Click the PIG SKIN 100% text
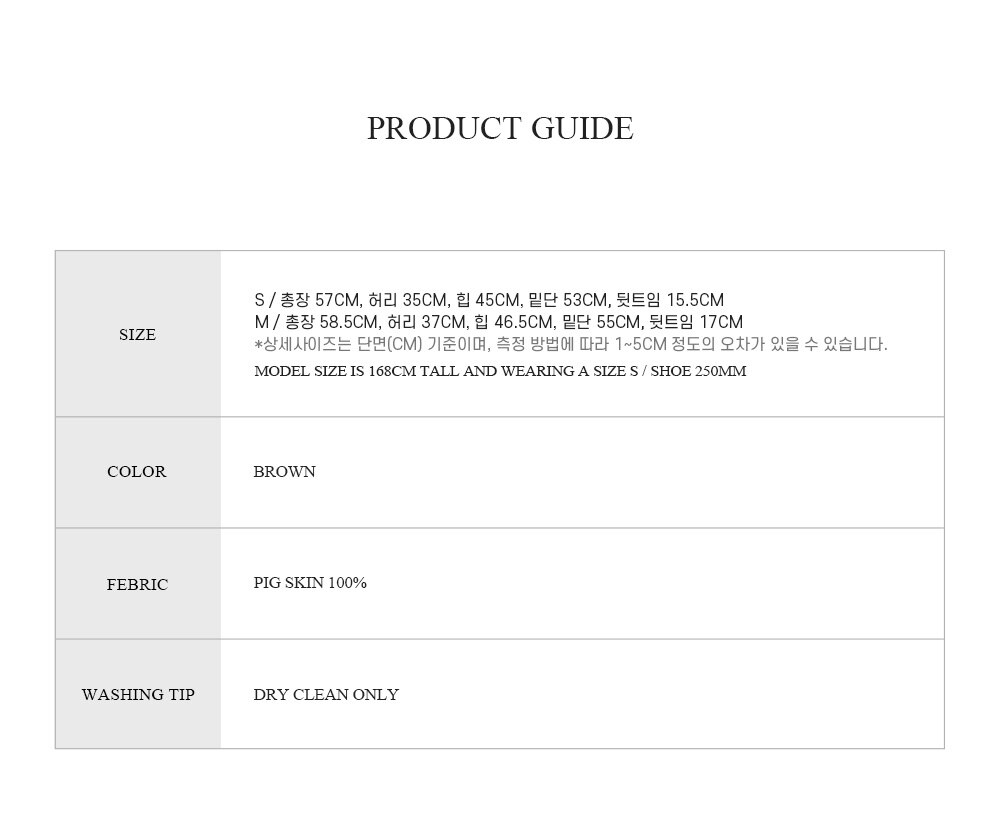The width and height of the screenshot is (1000, 833). pos(310,583)
